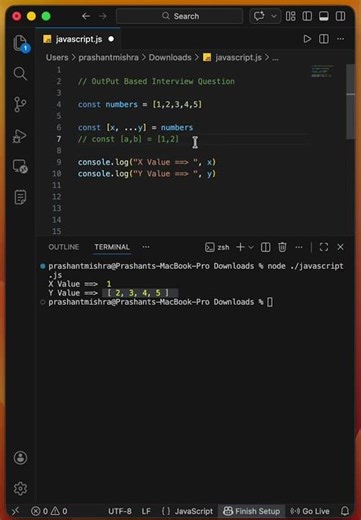Kill terminal with trash icon

(282, 247)
